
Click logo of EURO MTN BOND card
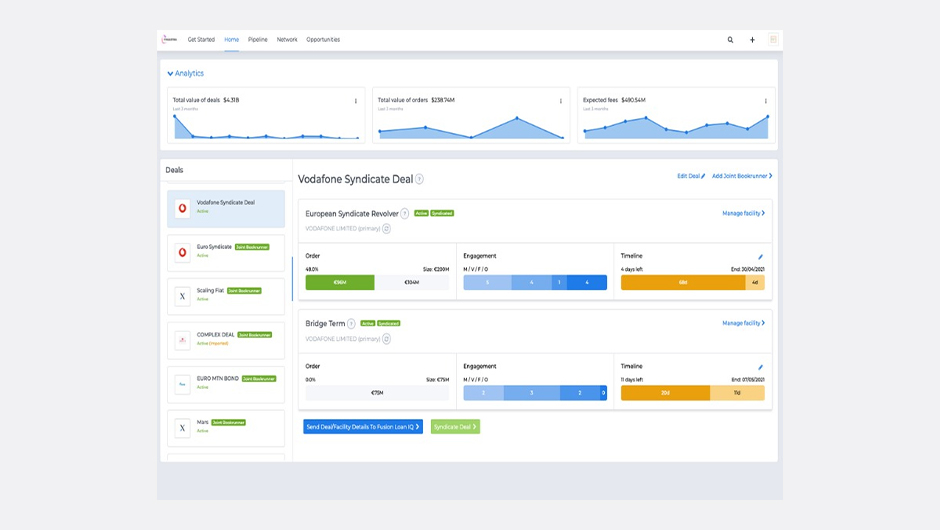(x=182, y=384)
